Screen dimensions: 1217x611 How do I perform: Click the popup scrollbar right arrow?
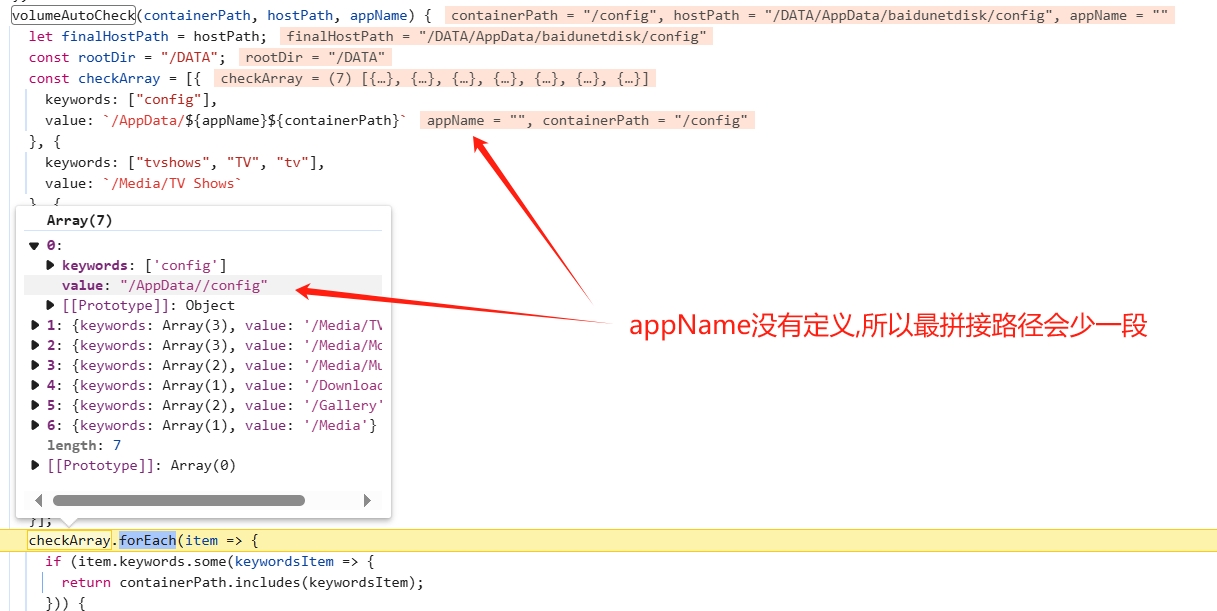(367, 500)
